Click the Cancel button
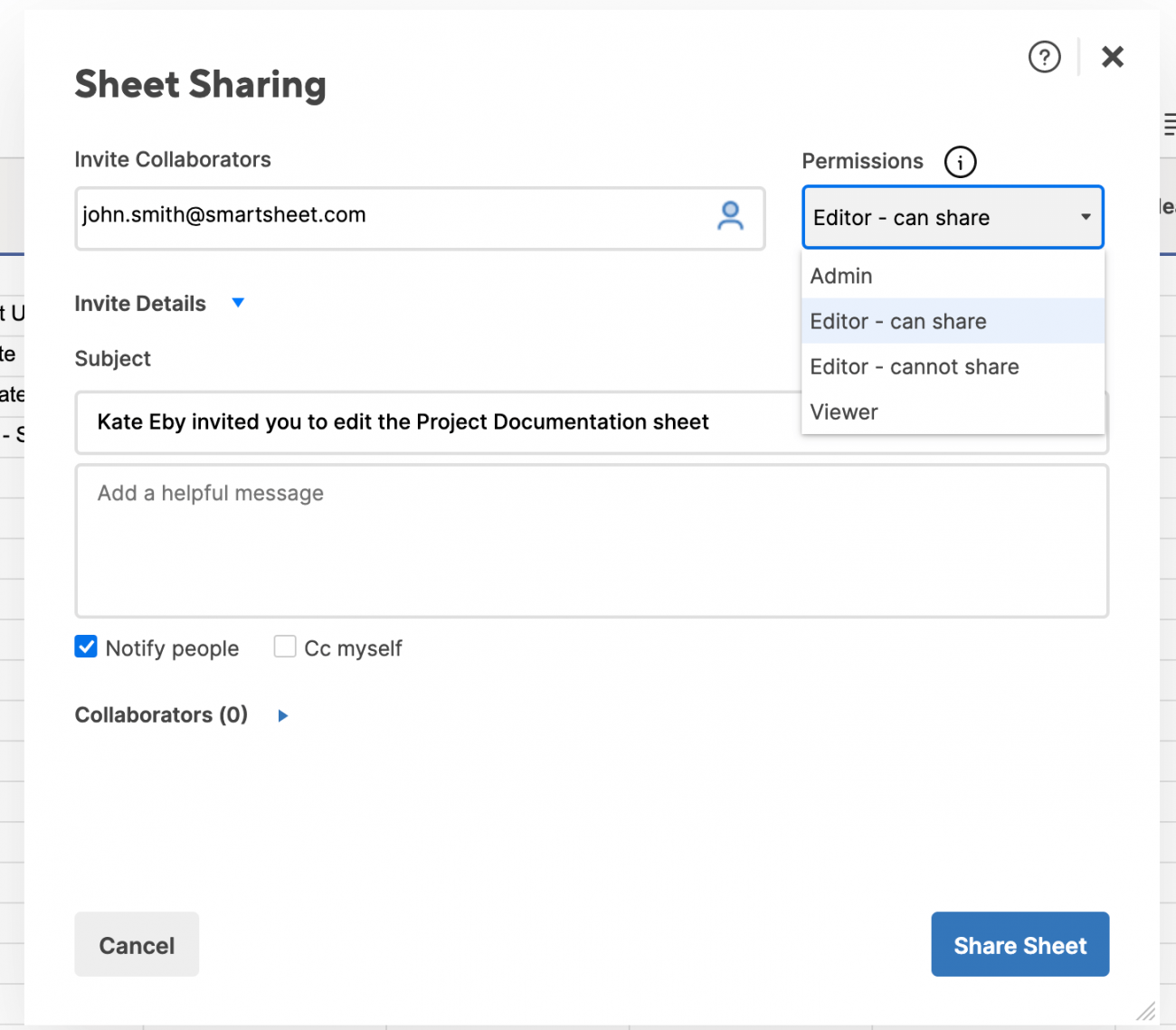The height and width of the screenshot is (1030, 1176). [137, 944]
